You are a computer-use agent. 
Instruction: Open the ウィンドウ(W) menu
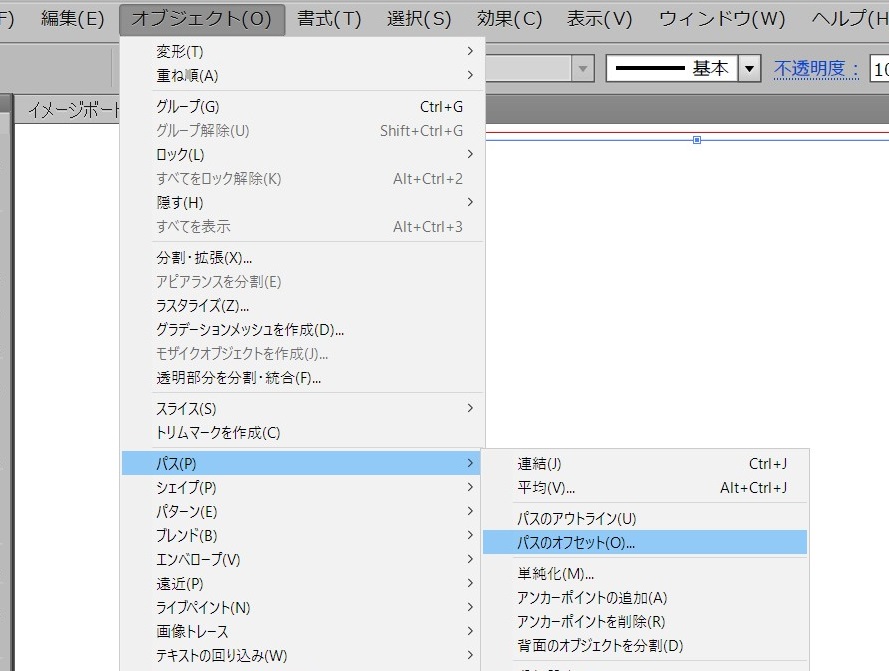tap(722, 19)
